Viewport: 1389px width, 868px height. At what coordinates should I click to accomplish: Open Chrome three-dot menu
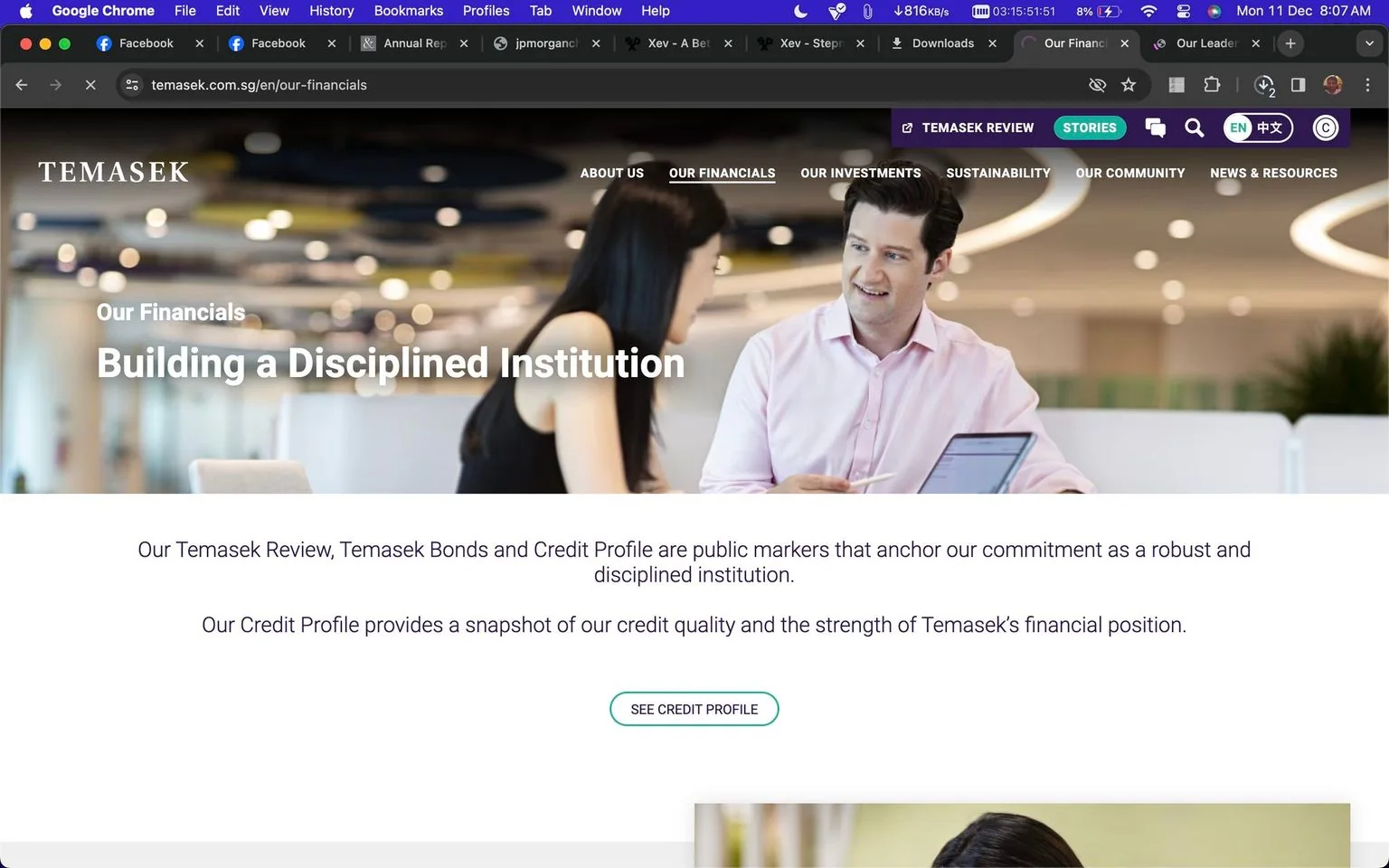(x=1367, y=85)
